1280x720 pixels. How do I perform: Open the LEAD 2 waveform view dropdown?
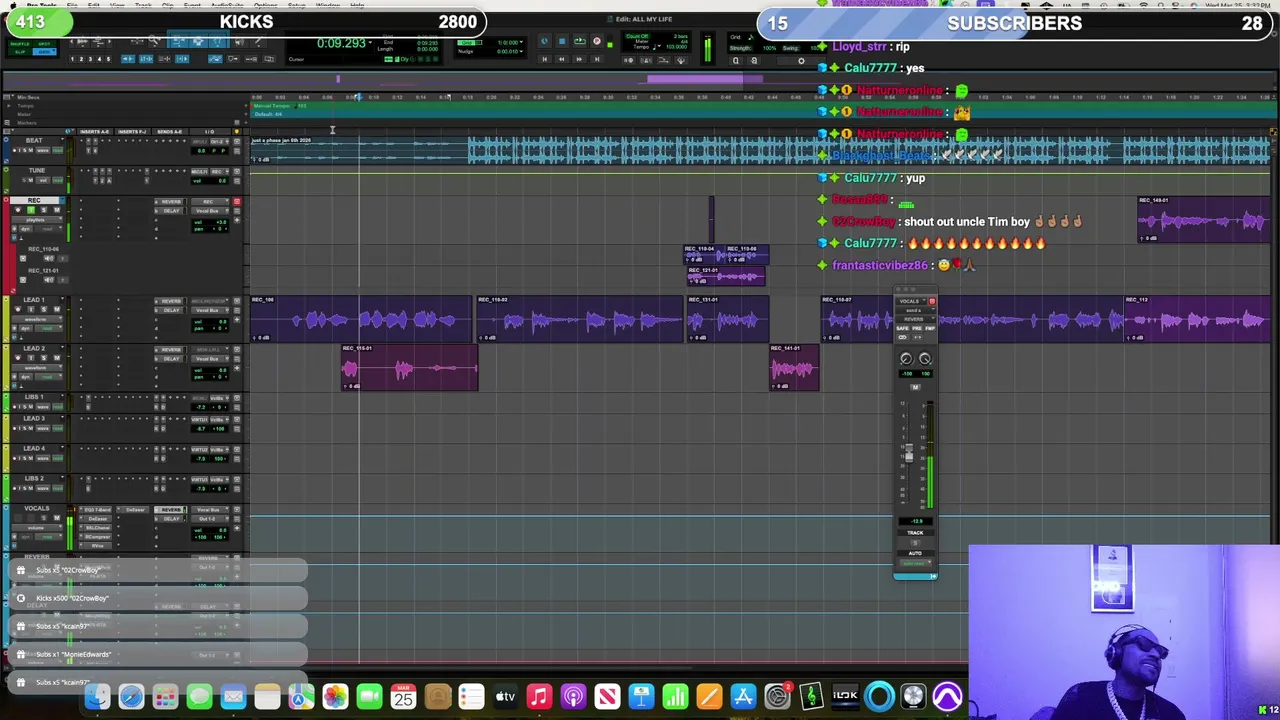click(x=37, y=368)
